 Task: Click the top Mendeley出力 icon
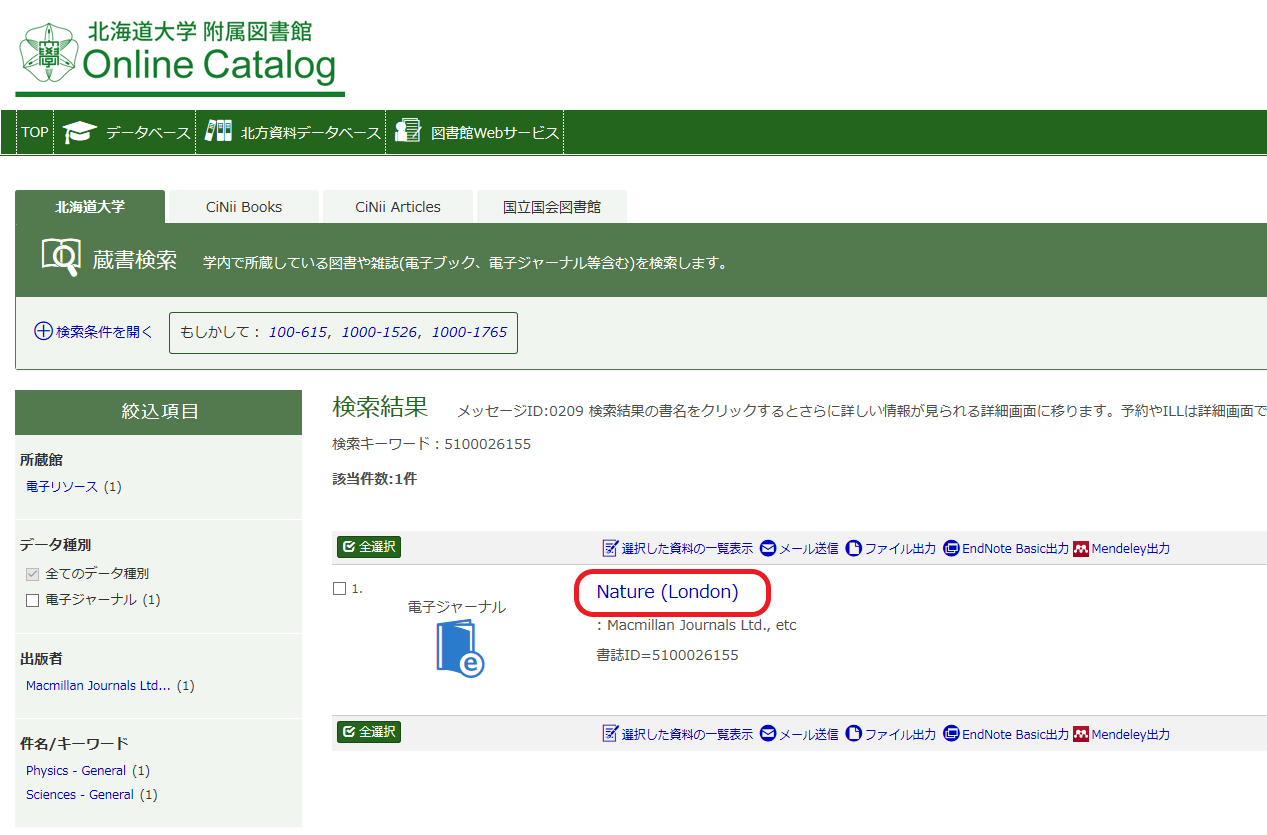click(1080, 548)
